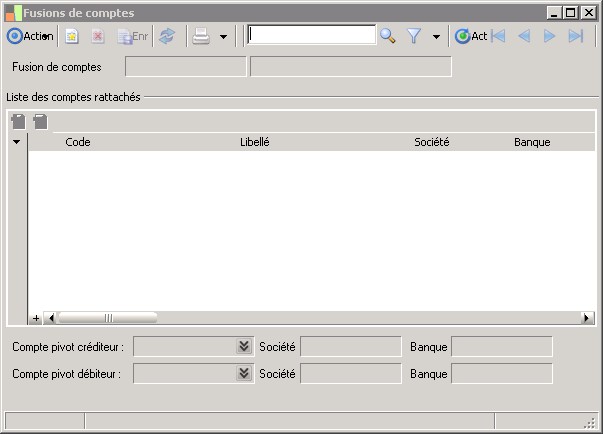
Task: Click the Act update icon
Action: click(x=471, y=36)
